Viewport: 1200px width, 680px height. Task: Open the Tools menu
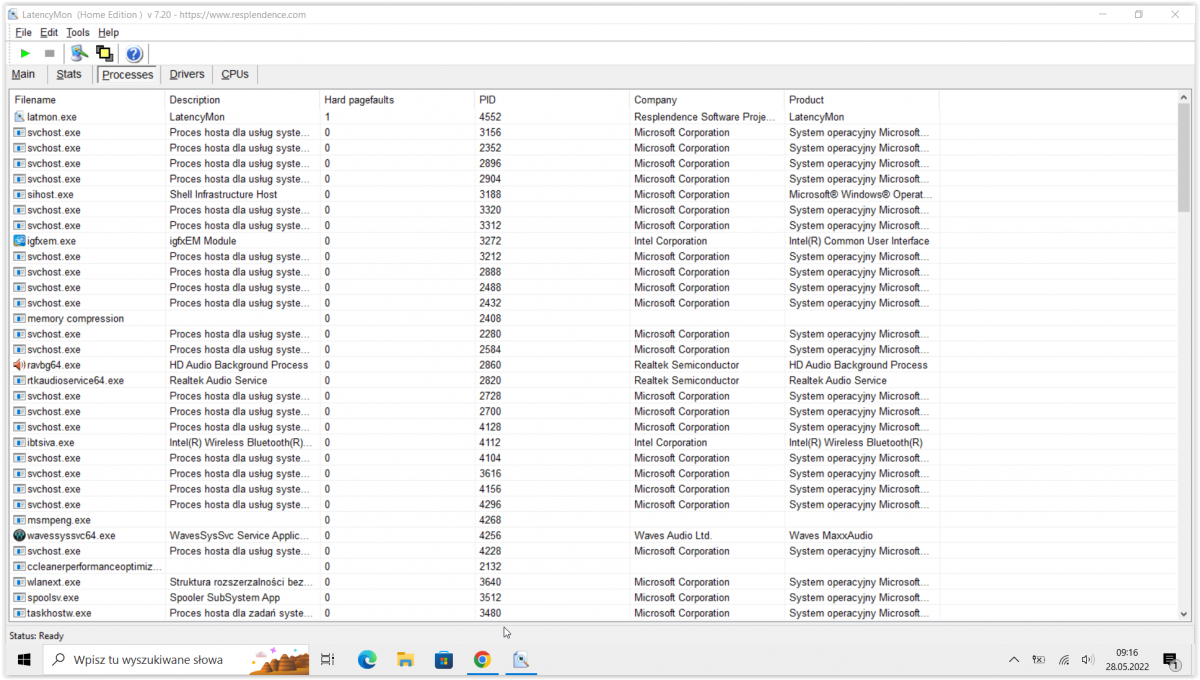point(78,33)
